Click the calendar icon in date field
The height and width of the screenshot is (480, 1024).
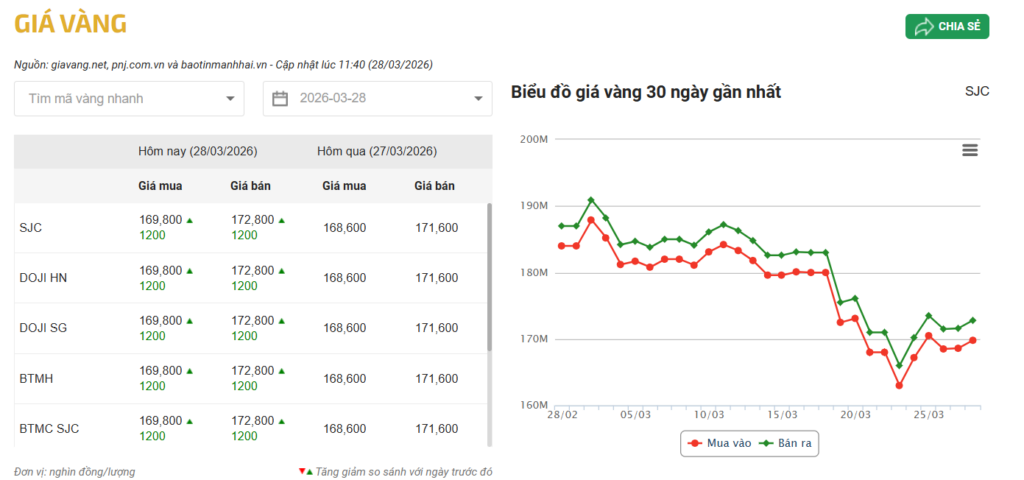click(x=280, y=99)
